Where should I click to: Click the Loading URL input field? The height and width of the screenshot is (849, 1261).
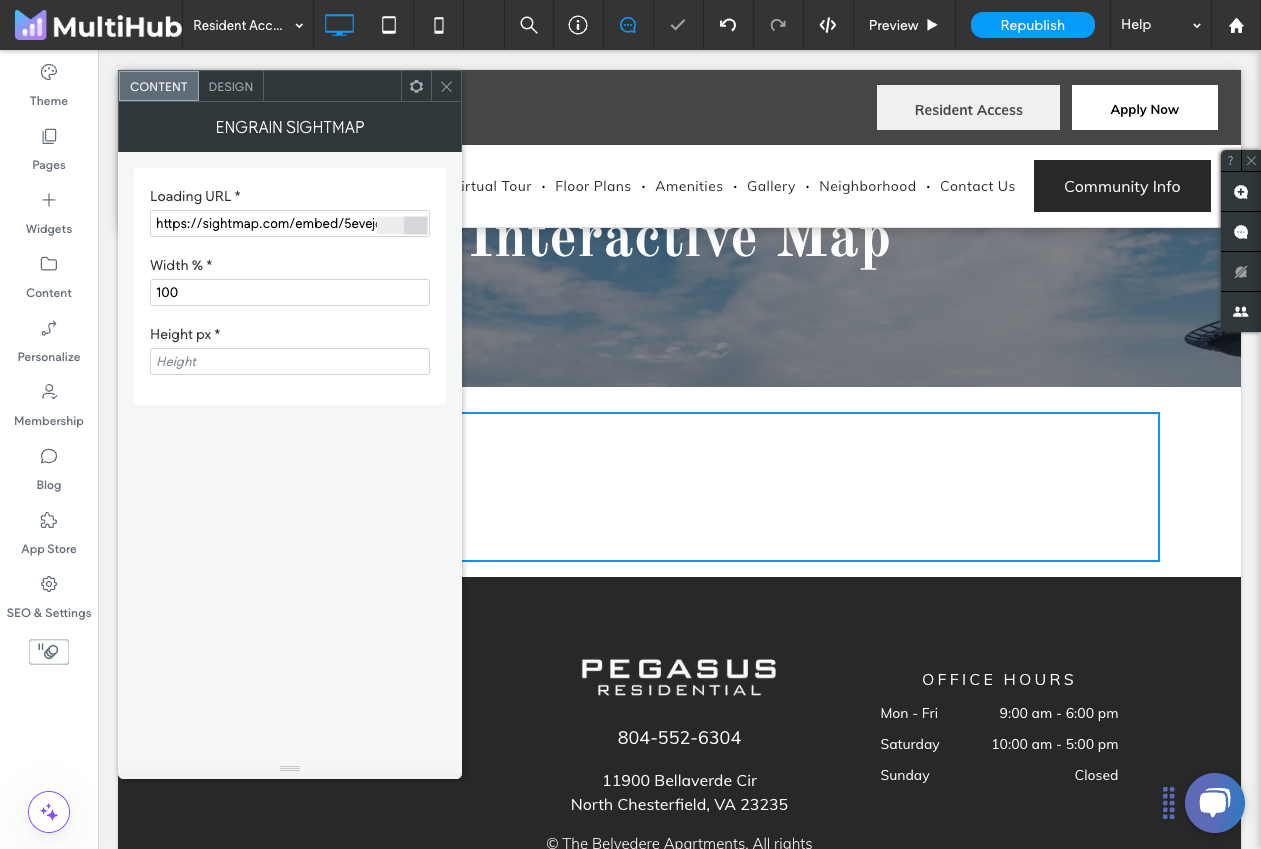click(x=290, y=224)
